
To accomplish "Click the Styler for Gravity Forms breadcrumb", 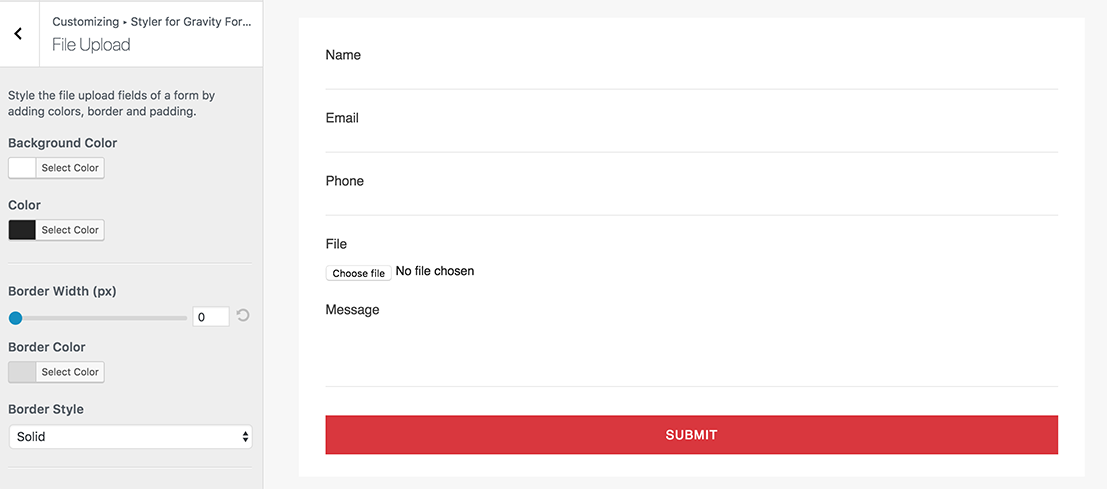I will (x=191, y=22).
